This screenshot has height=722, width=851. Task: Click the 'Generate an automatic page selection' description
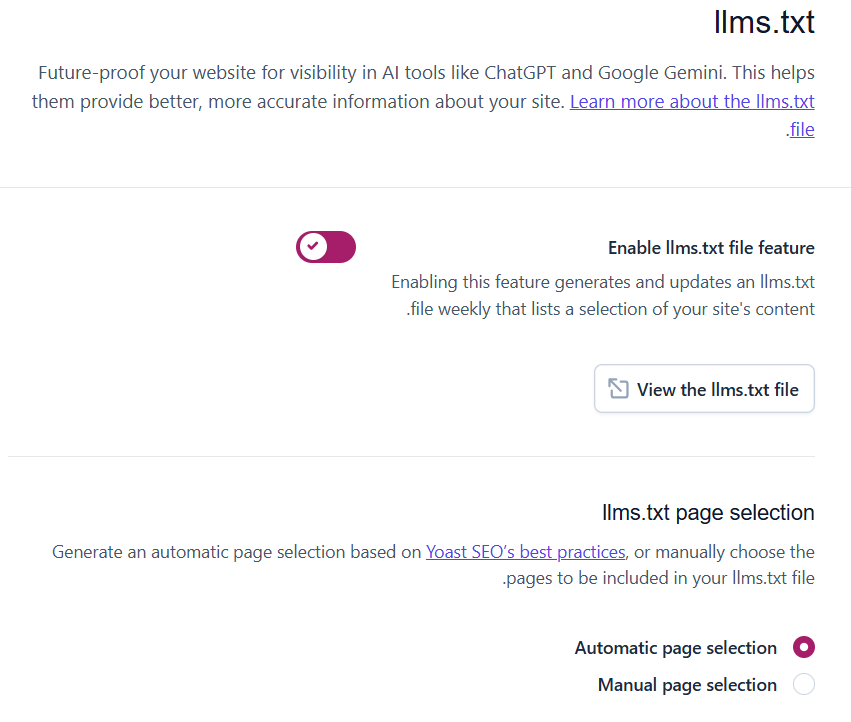click(x=238, y=552)
